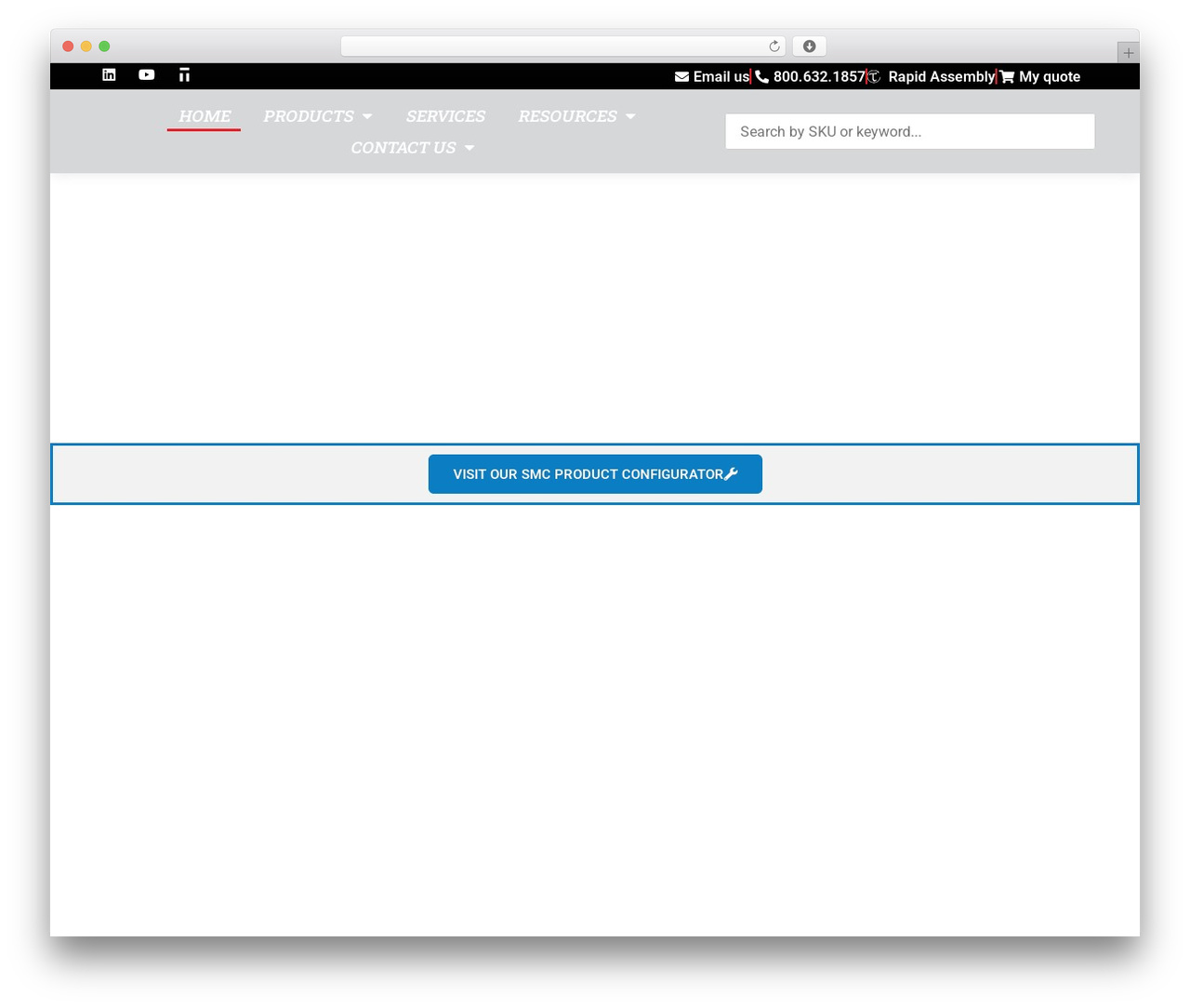Add a new browser tab with plus
This screenshot has height=1008, width=1190.
(1128, 53)
